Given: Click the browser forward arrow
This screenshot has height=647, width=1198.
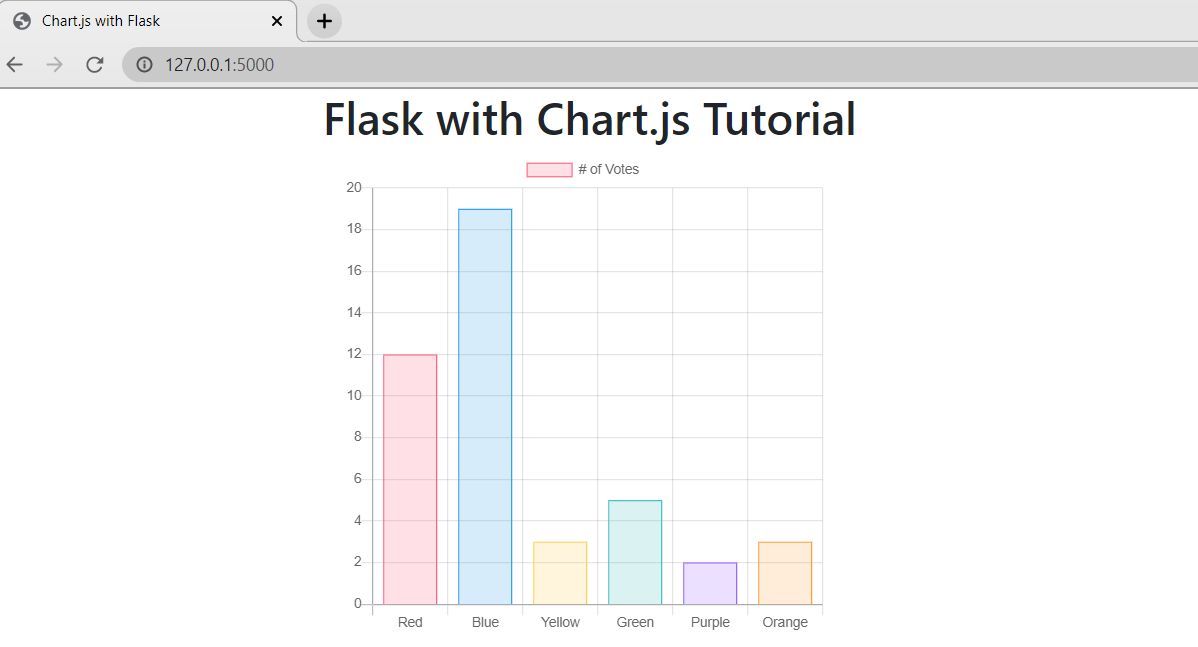Looking at the screenshot, I should [54, 65].
